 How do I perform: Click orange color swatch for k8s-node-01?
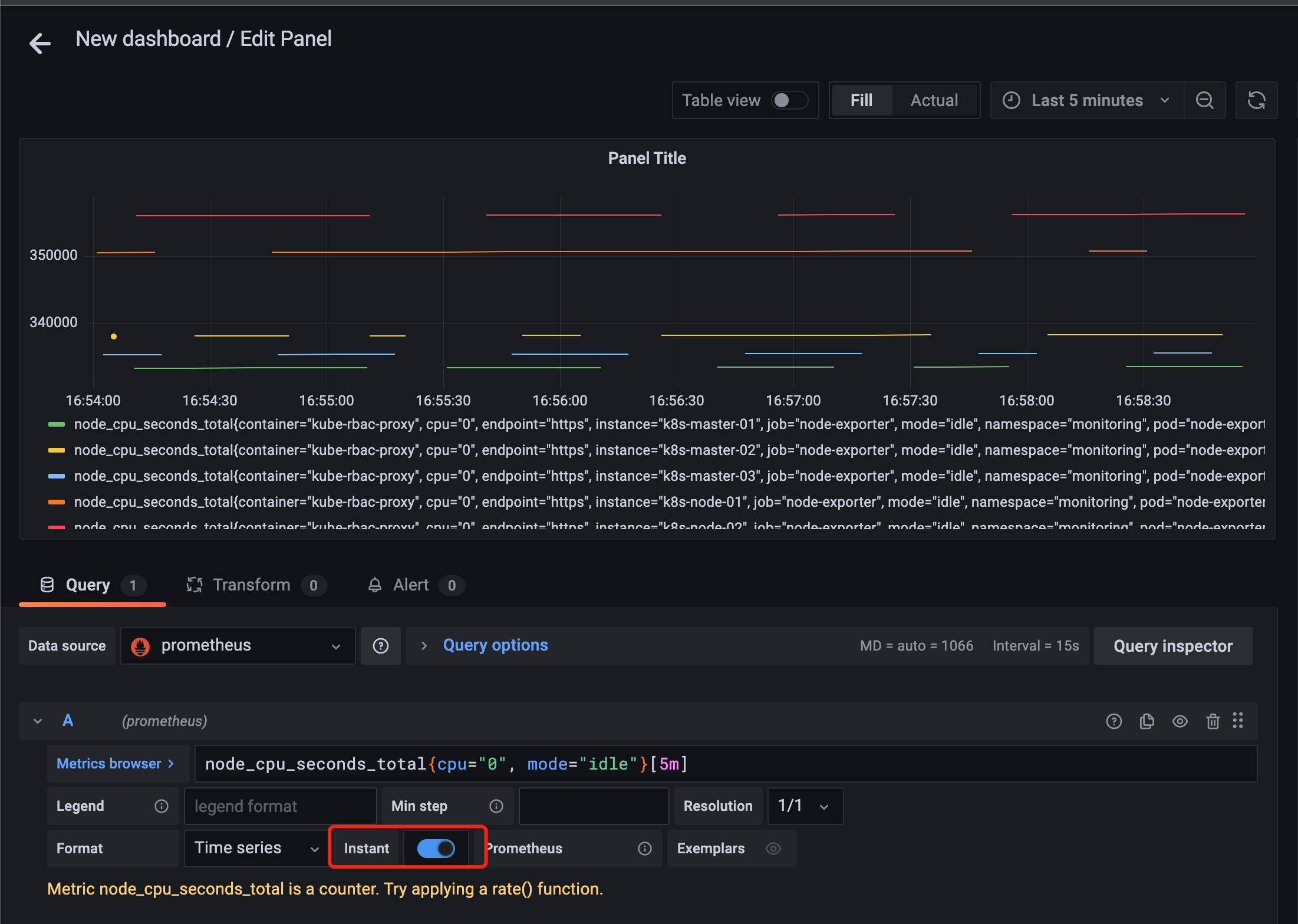coord(57,502)
